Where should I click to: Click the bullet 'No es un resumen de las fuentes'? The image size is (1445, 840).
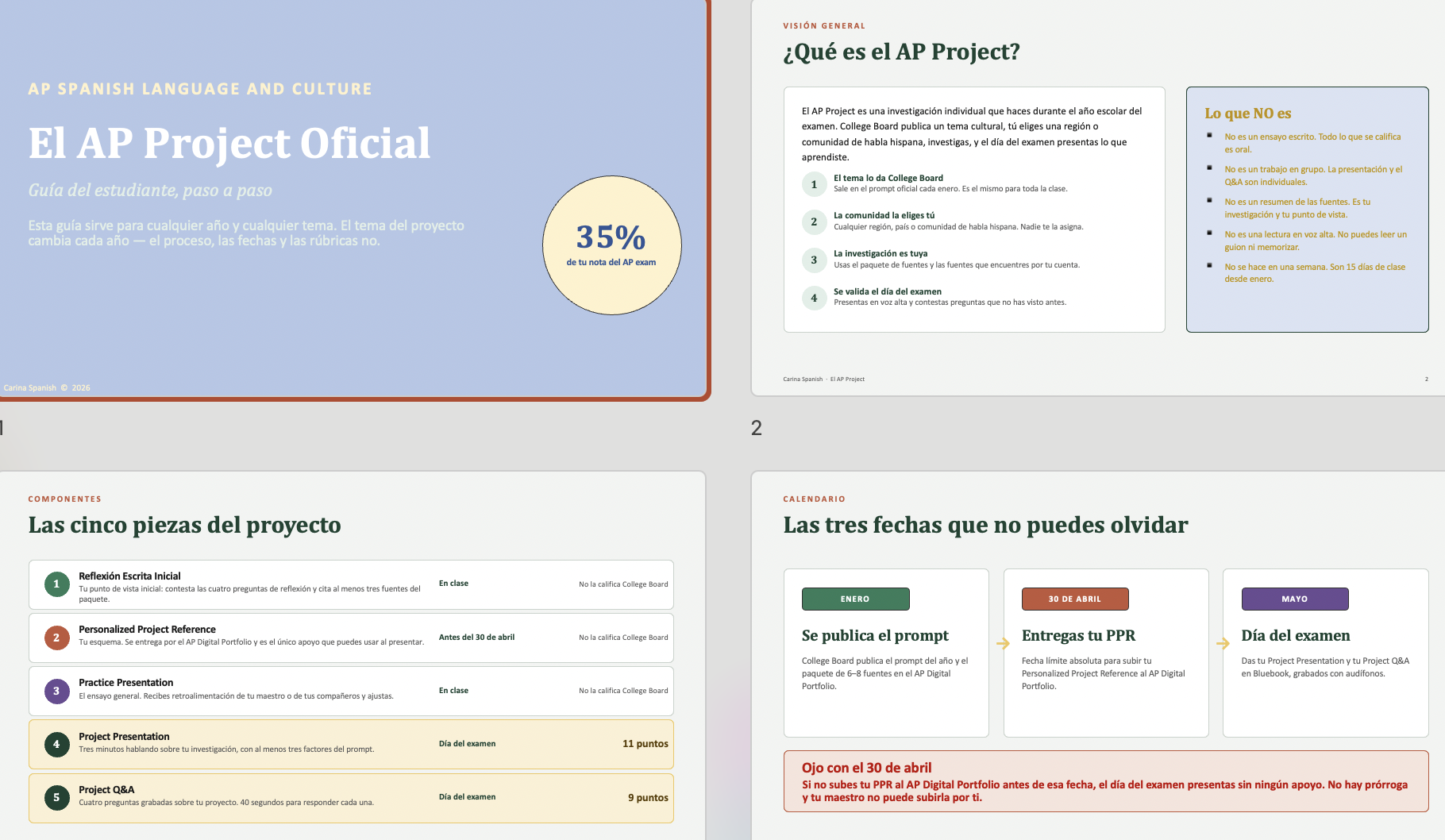coord(1297,208)
